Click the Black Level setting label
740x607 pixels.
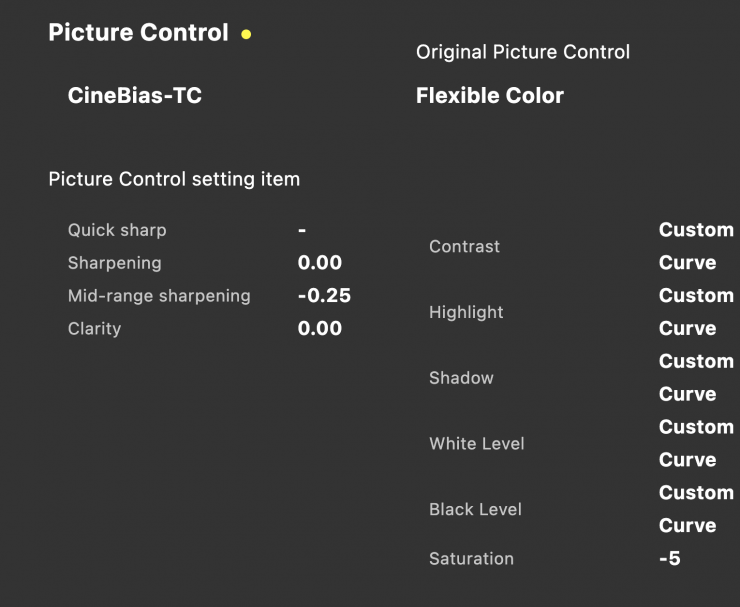point(475,509)
